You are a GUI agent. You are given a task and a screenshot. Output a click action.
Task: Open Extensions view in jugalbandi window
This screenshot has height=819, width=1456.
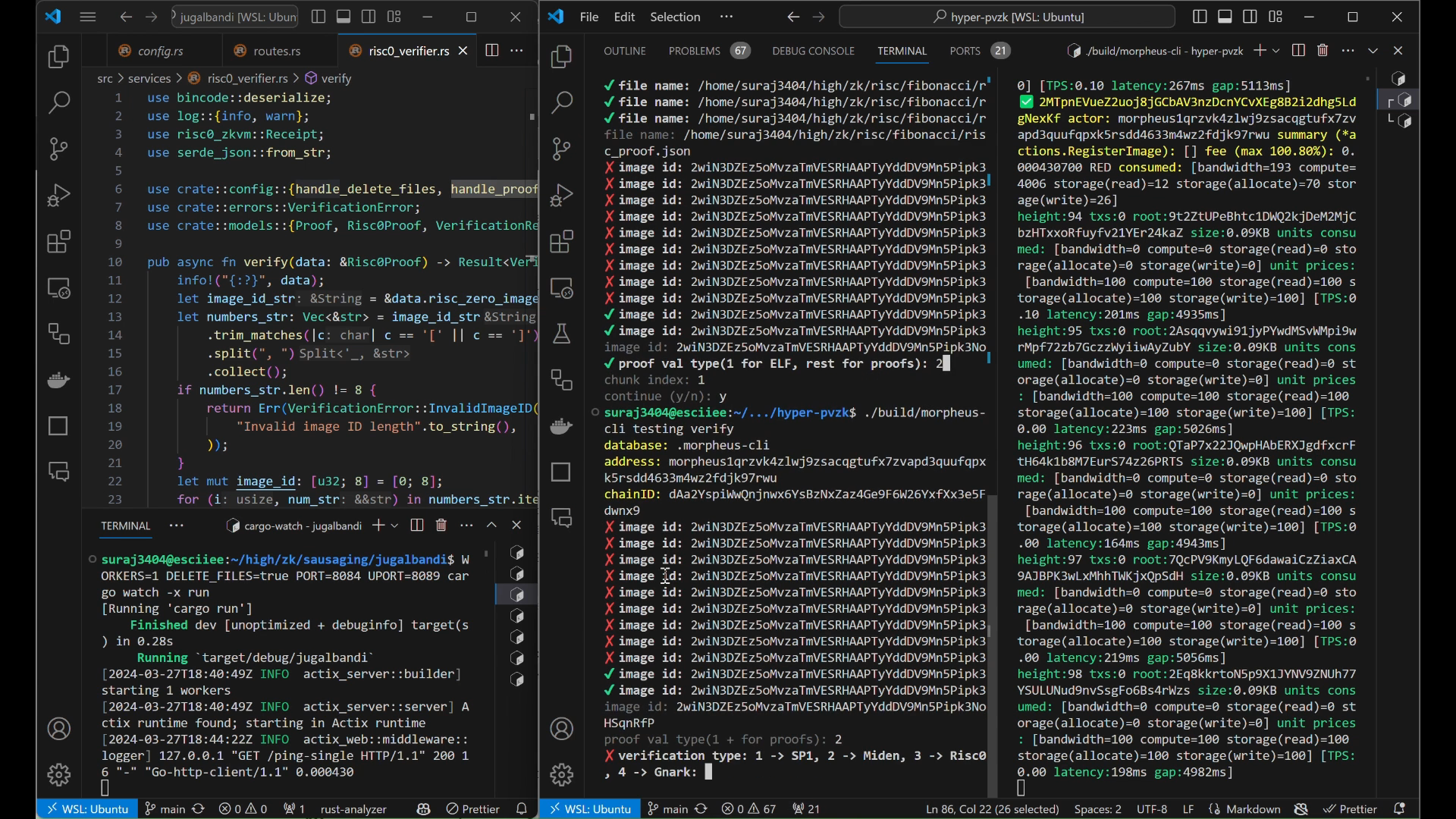(x=59, y=242)
